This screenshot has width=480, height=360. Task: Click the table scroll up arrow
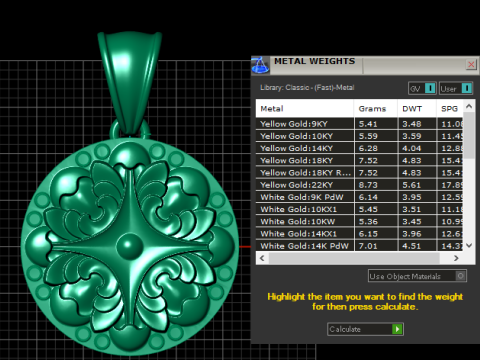point(469,106)
